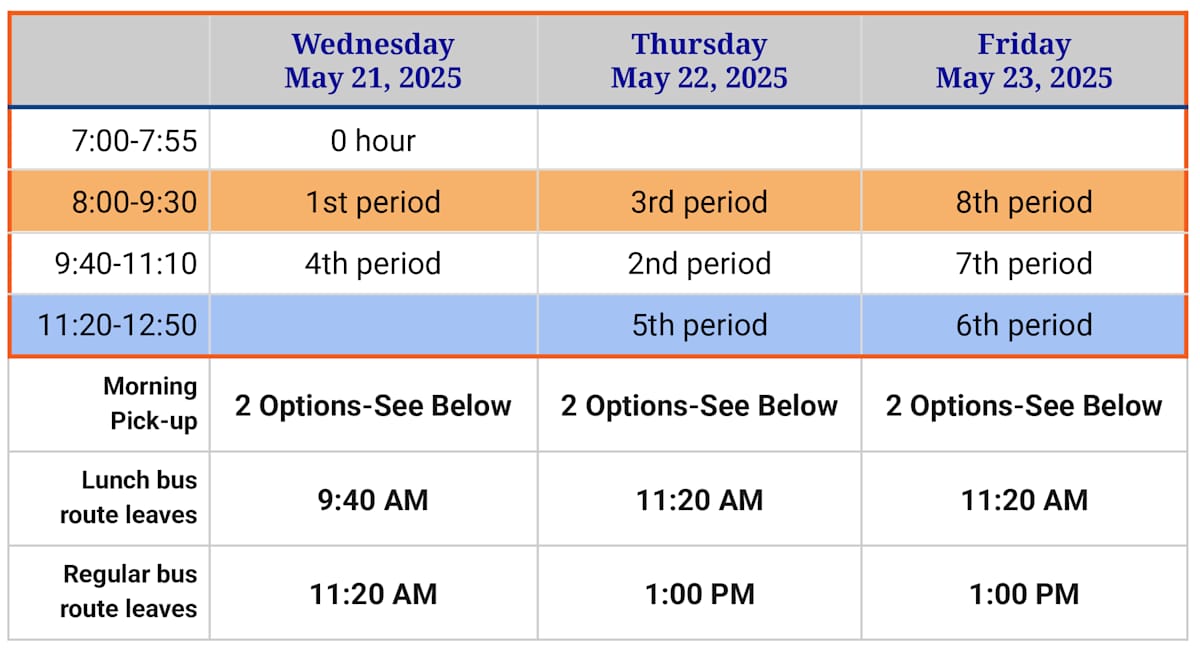Click Wednesday's 2 Options-See Below text

(x=373, y=405)
